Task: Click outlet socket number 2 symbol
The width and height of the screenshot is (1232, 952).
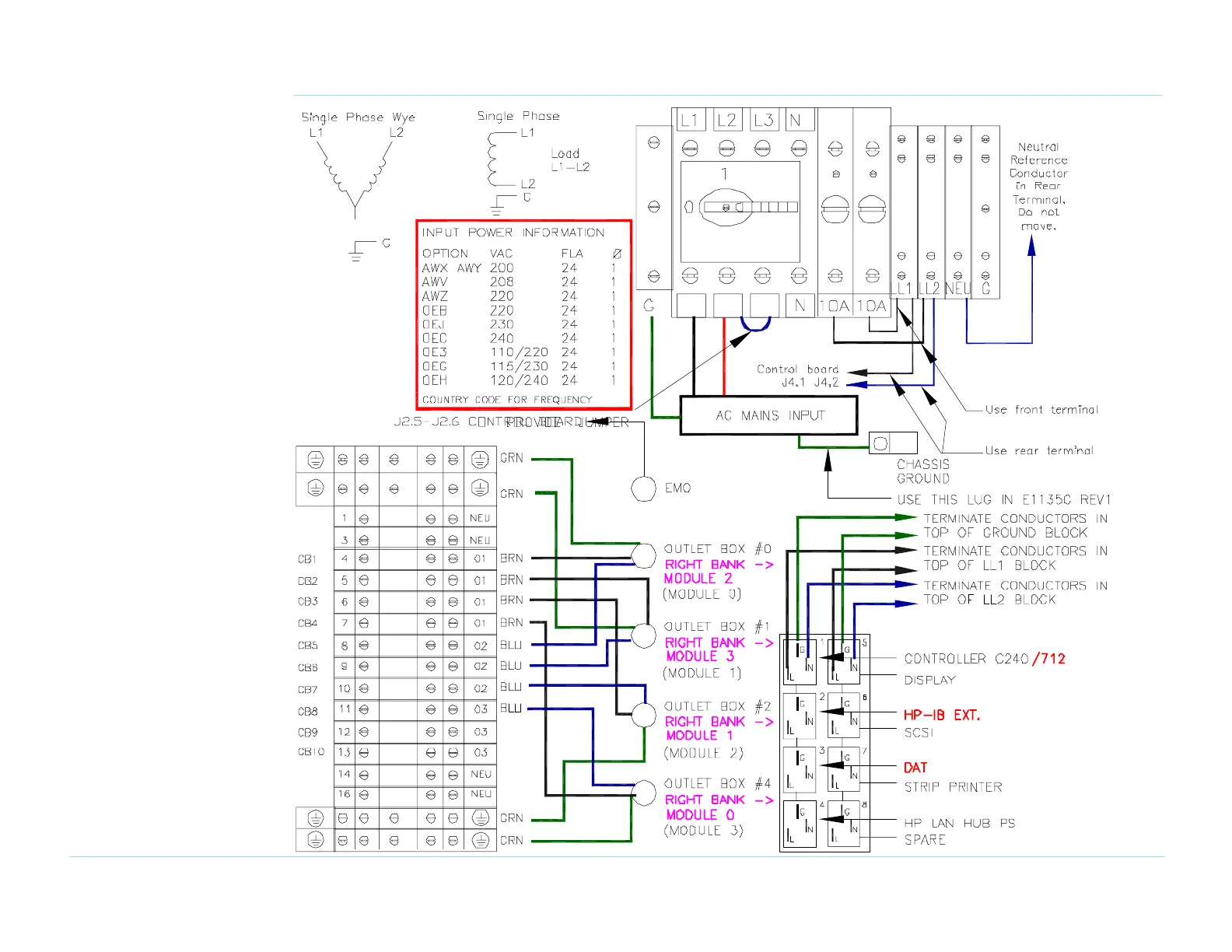Action: point(800,715)
